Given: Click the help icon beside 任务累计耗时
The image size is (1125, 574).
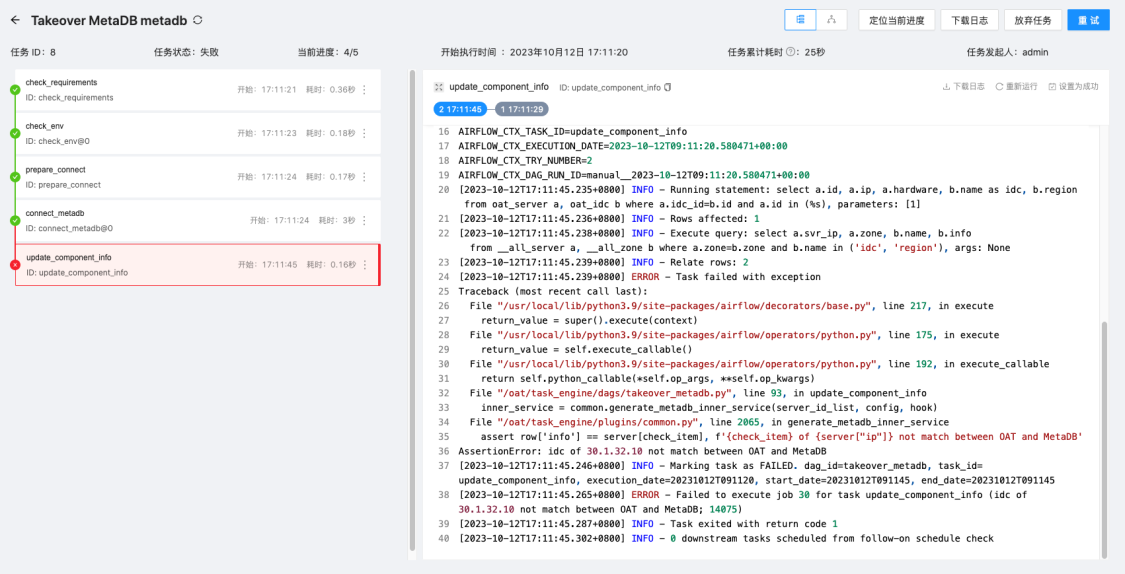Looking at the screenshot, I should click(791, 52).
